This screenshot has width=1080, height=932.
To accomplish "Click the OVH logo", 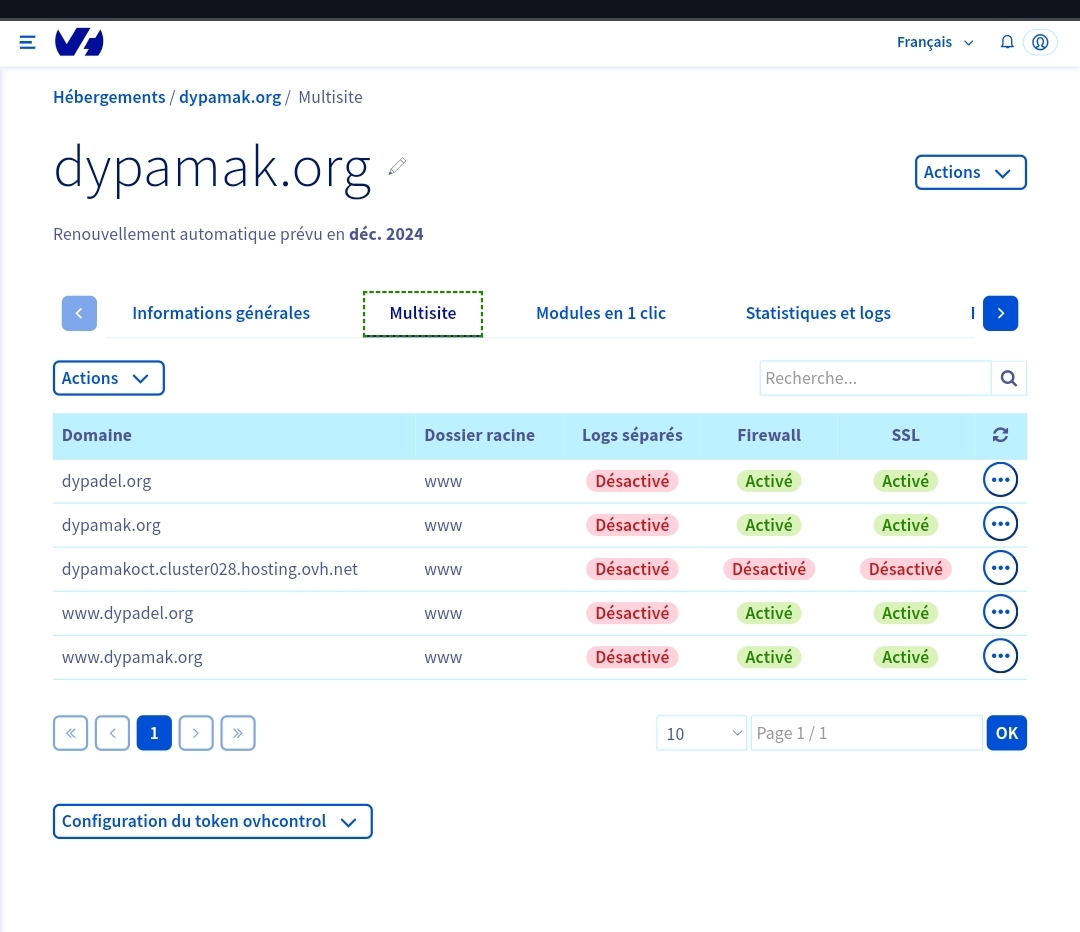I will tap(79, 42).
